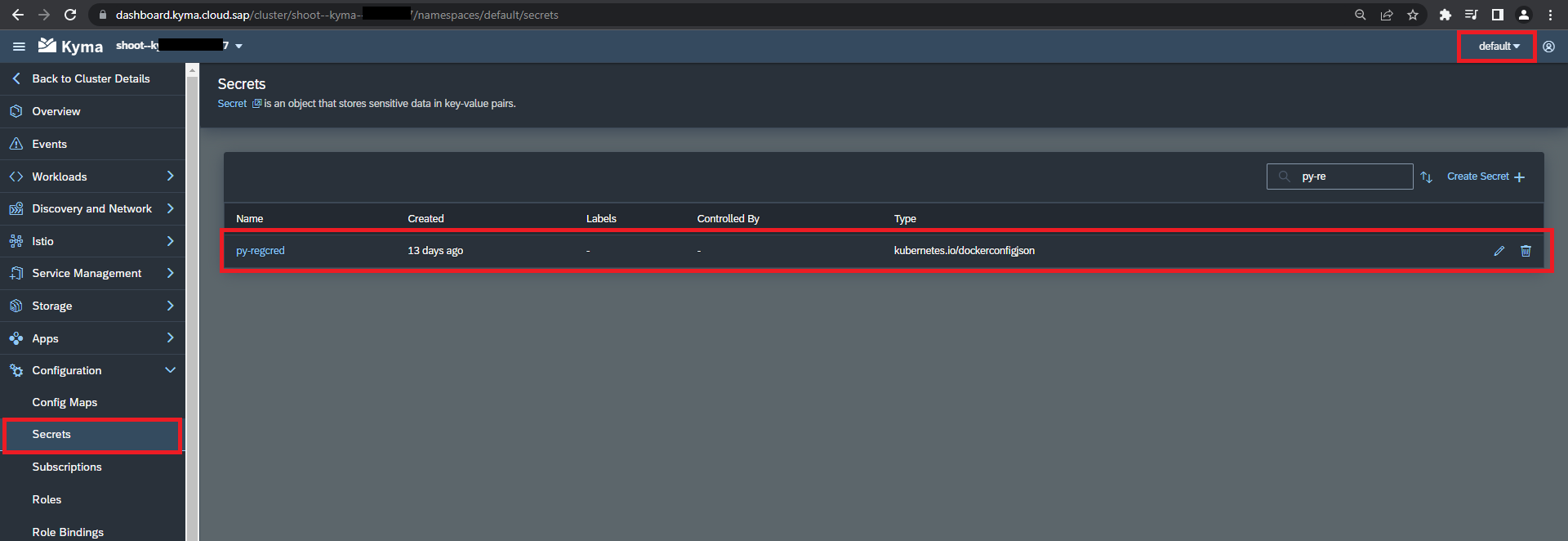Click the browser address bar URL

336,15
